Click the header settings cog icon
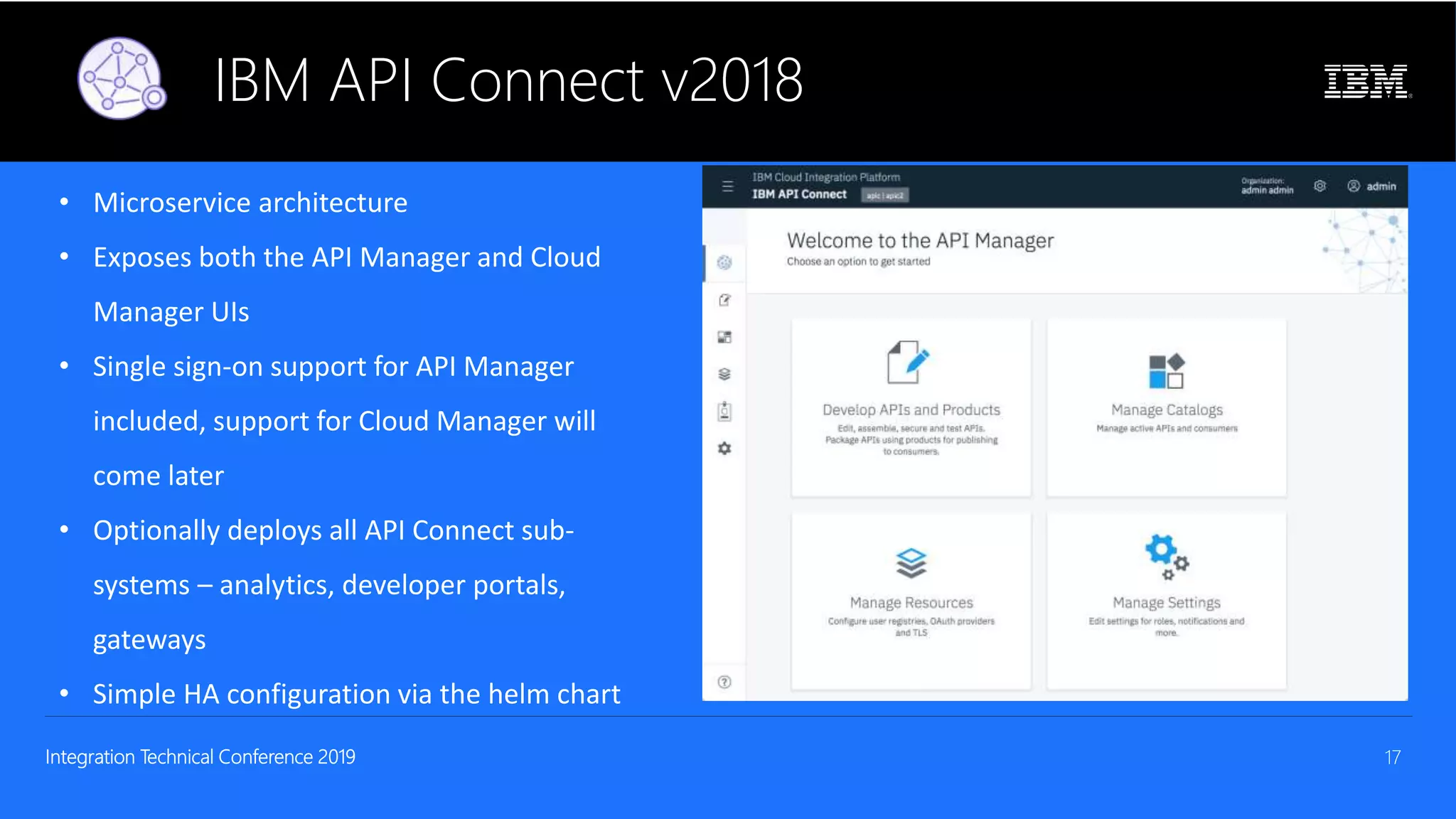This screenshot has height=819, width=1456. click(1320, 186)
